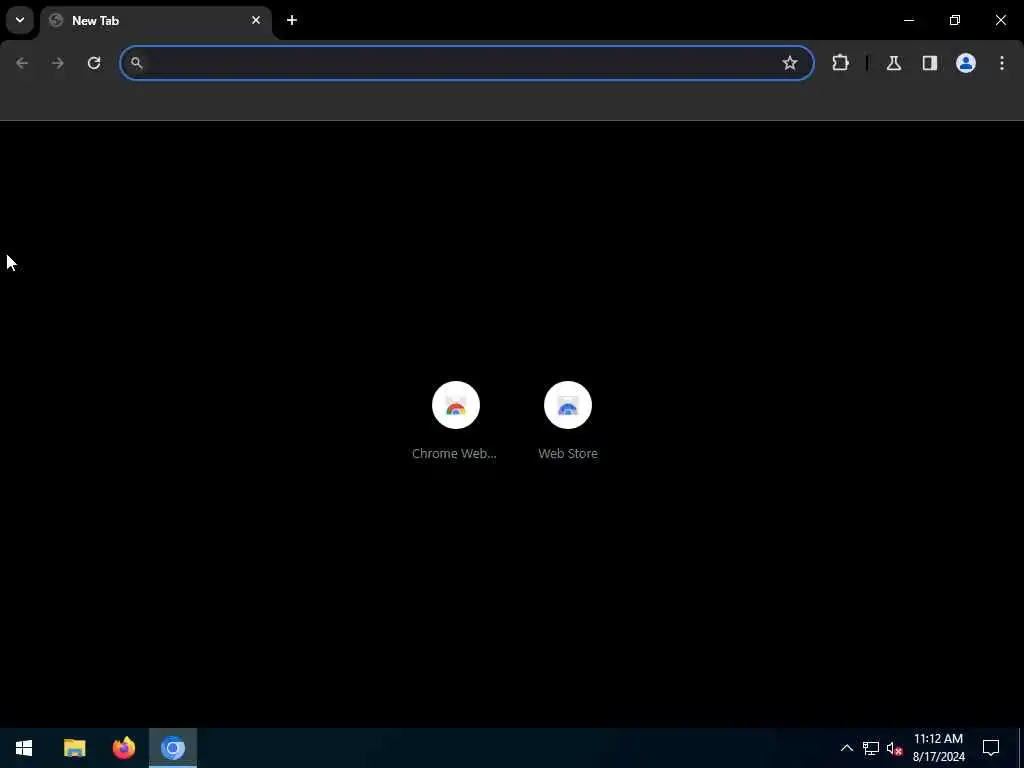Open the clock showing 11:12 AM
The height and width of the screenshot is (768, 1024).
tap(938, 748)
